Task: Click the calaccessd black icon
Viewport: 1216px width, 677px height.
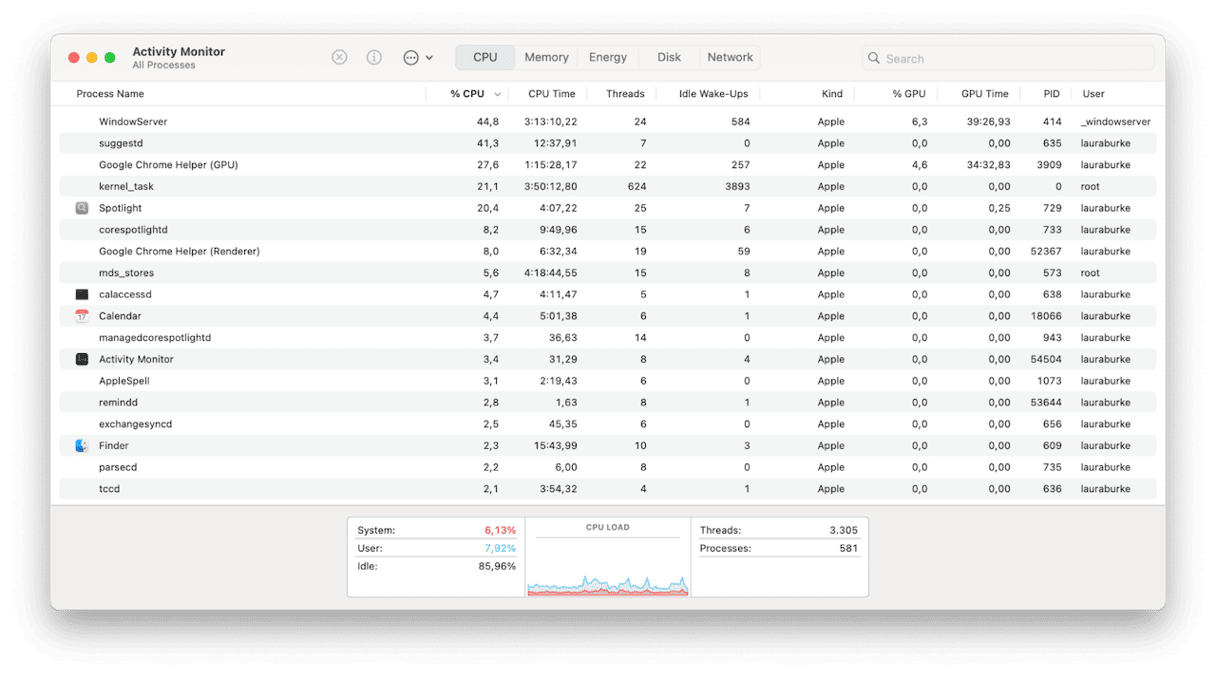Action: [82, 295]
